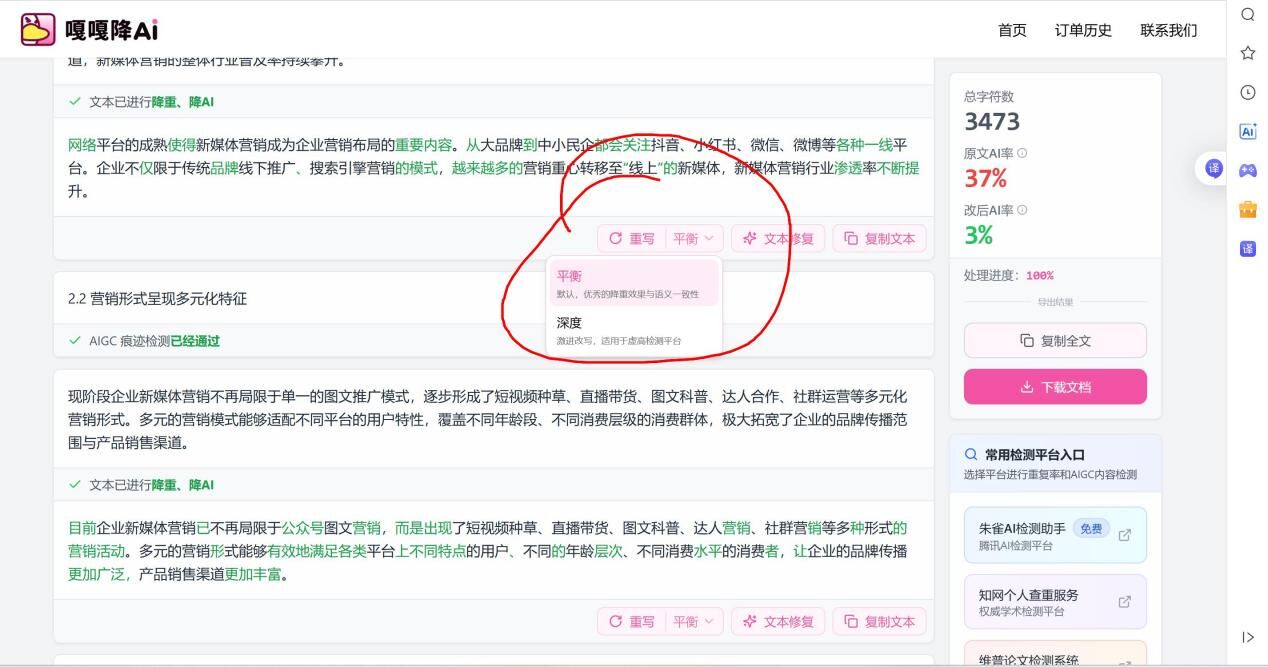Open 订单历史 in top navigation
Image resolution: width=1268 pixels, height=667 pixels.
(x=1083, y=30)
